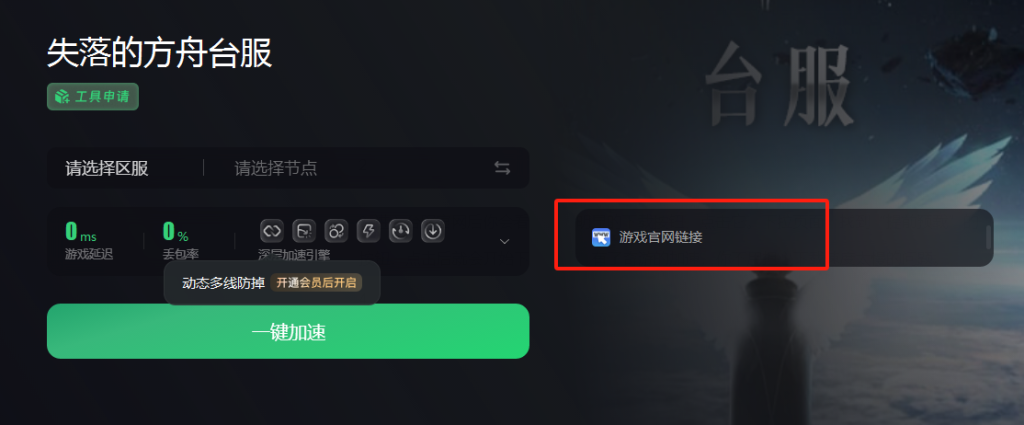Click the window-with-sparkle engine icon
The height and width of the screenshot is (425, 1024).
304,230
